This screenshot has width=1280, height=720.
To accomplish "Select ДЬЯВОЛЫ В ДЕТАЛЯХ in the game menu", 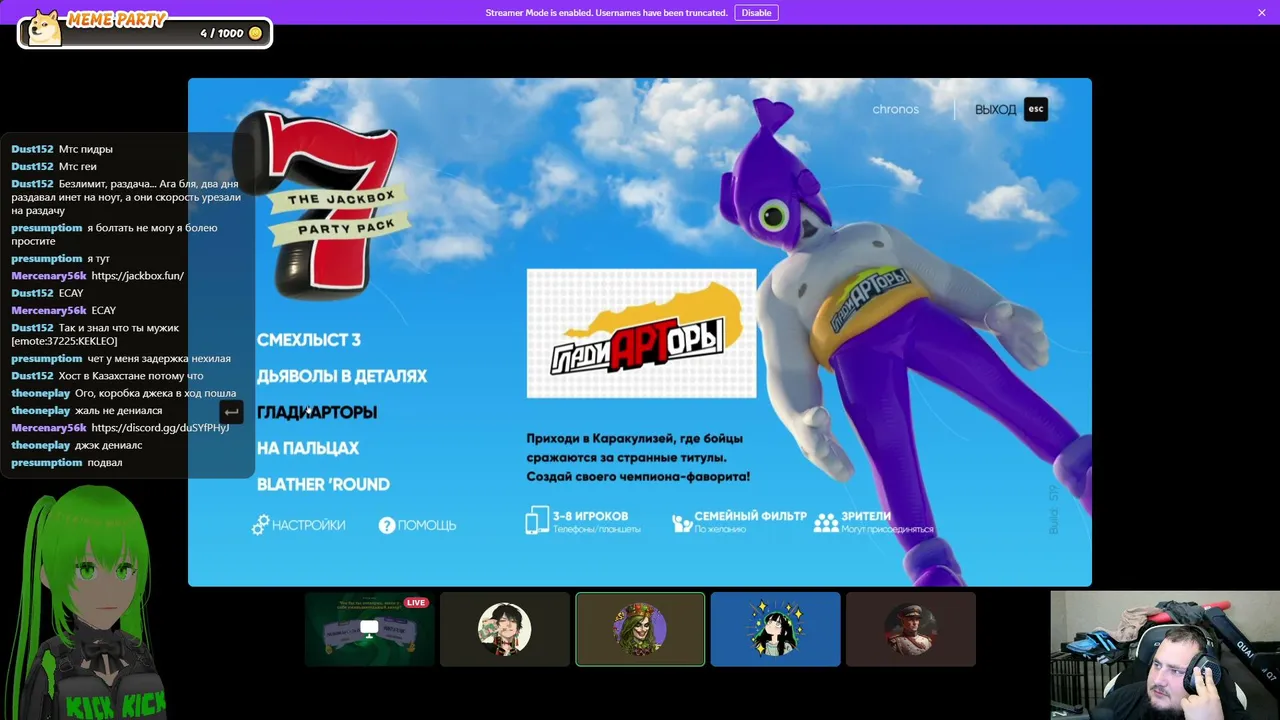I will [x=342, y=376].
